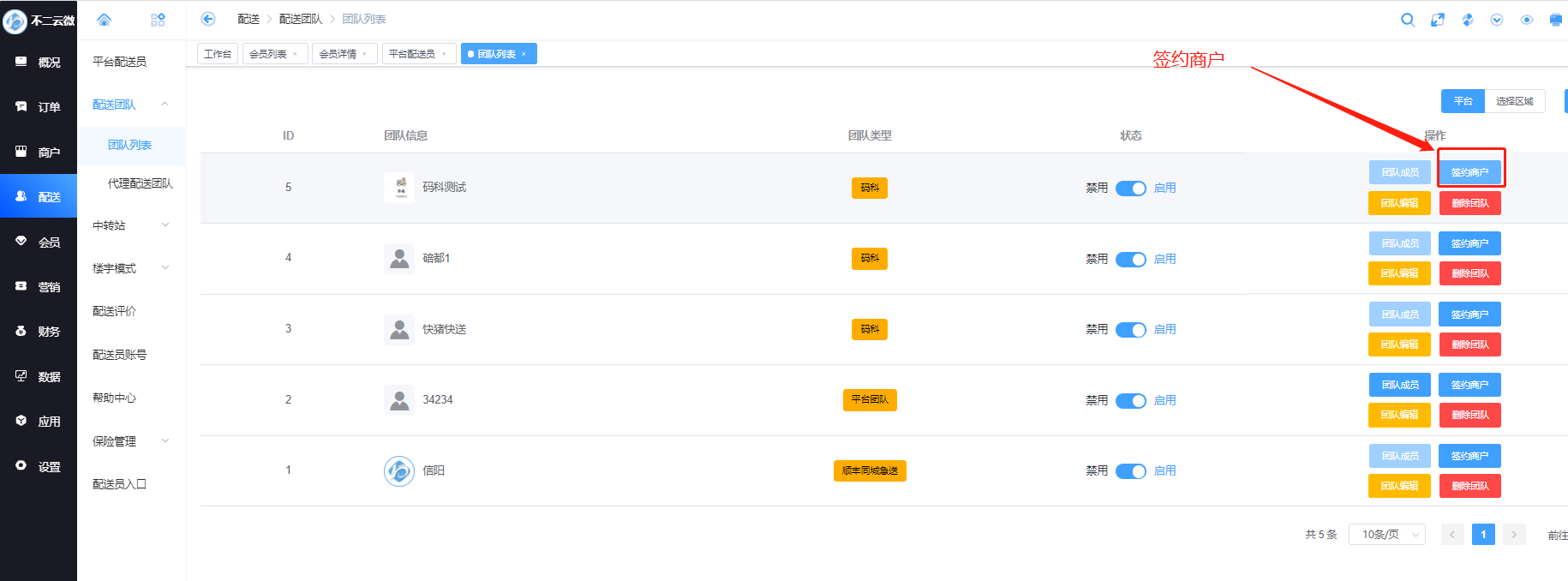Click the avatar of team 码科测试
The image size is (1568, 581).
[x=399, y=188]
